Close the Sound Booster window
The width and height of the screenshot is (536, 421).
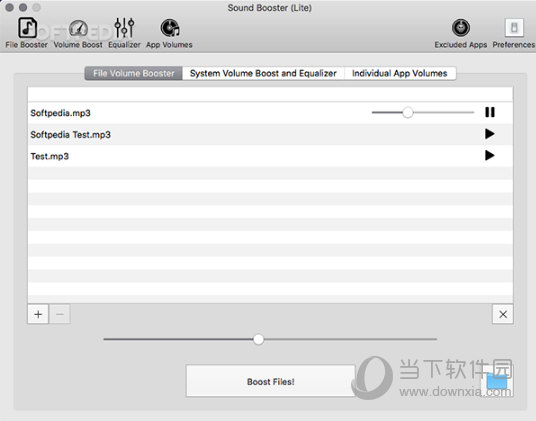[9, 7]
